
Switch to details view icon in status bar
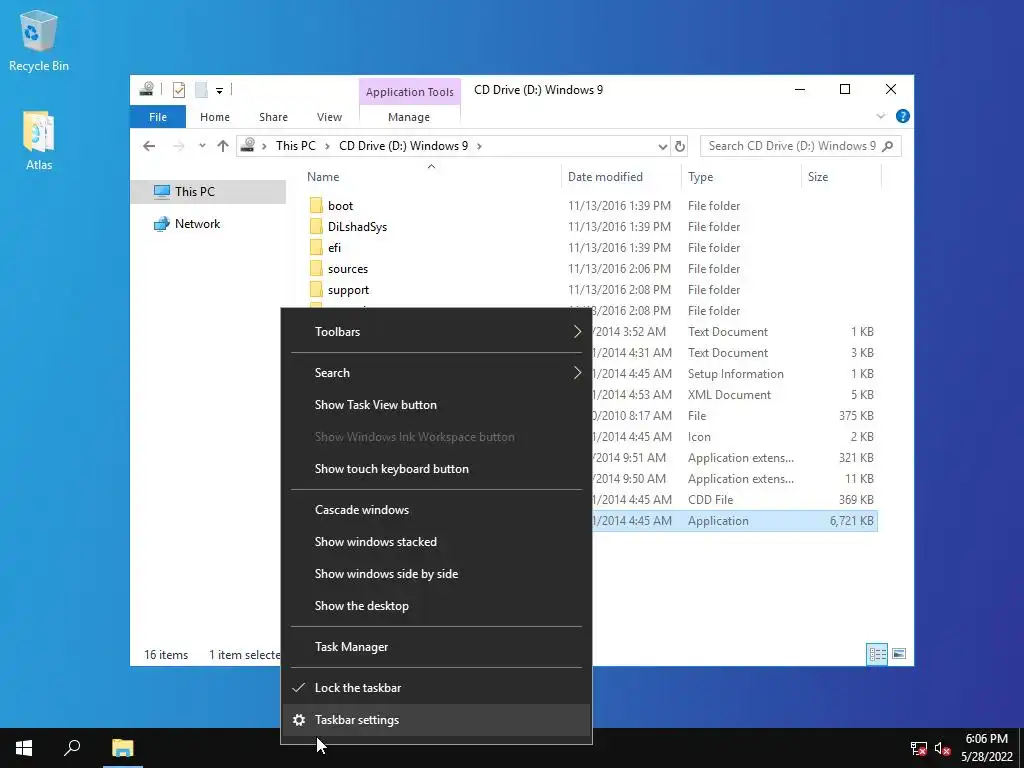coord(877,654)
